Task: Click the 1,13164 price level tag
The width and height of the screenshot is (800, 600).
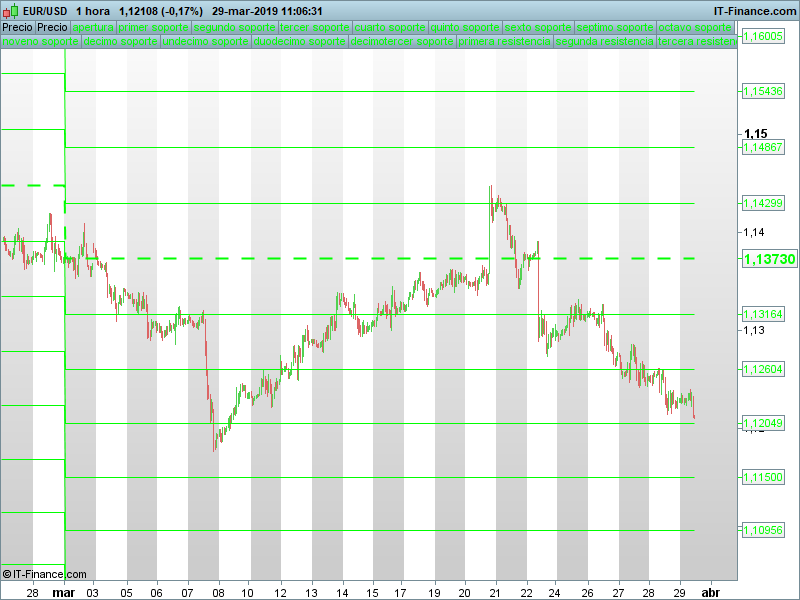Action: click(x=762, y=314)
